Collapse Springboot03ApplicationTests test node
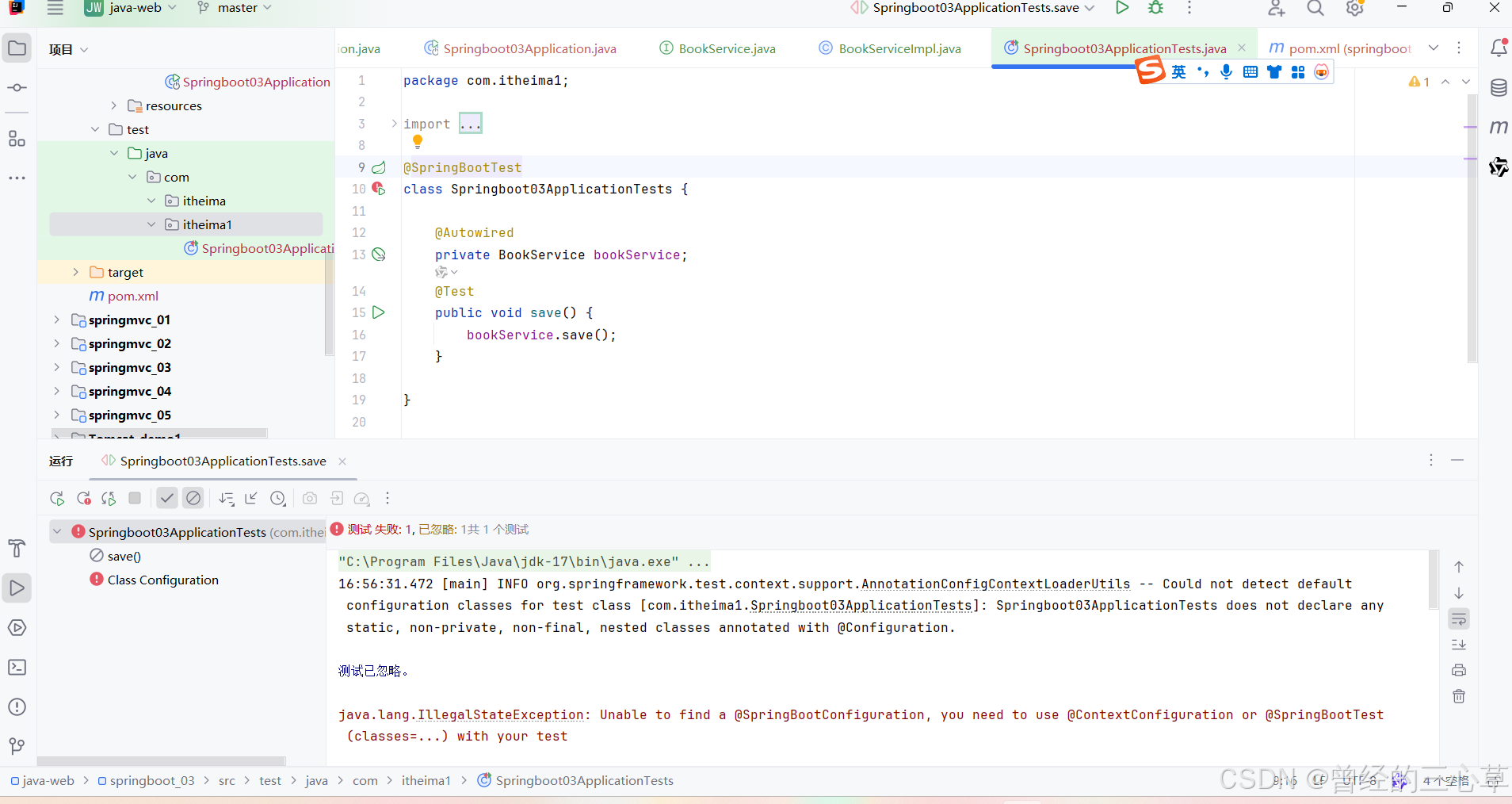This screenshot has height=804, width=1512. point(58,531)
